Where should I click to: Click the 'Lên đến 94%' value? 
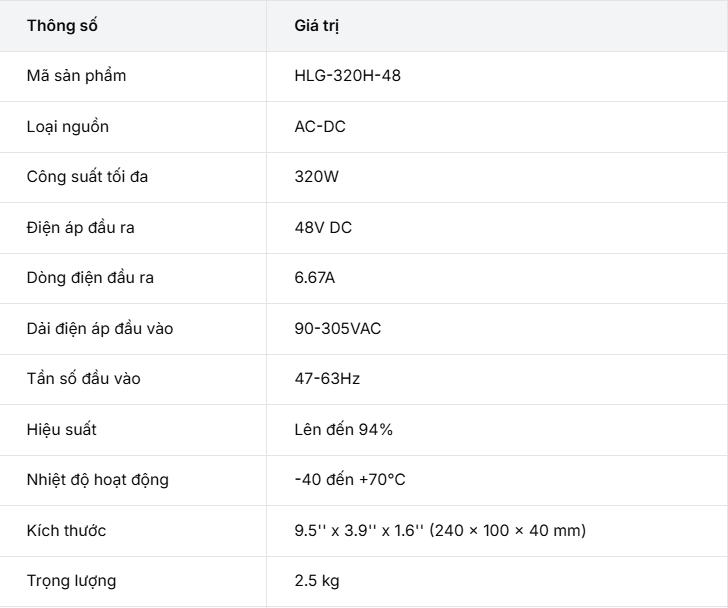click(x=344, y=430)
